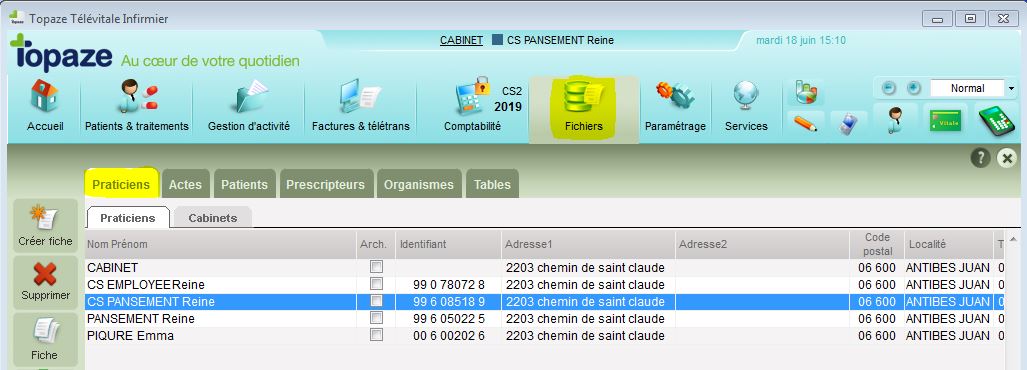Click the zoom plus button
Viewport: 1027px width, 370px height.
(x=914, y=88)
